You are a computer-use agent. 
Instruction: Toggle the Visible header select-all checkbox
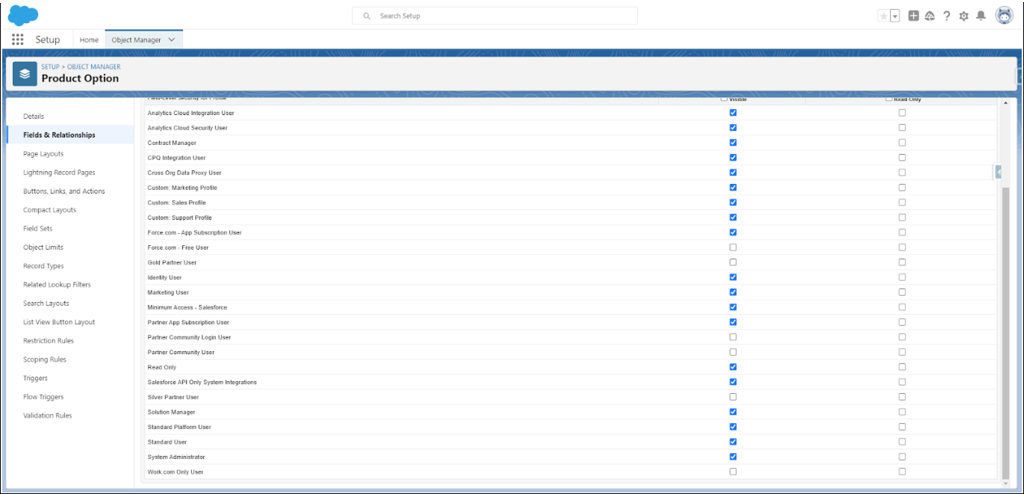[724, 99]
